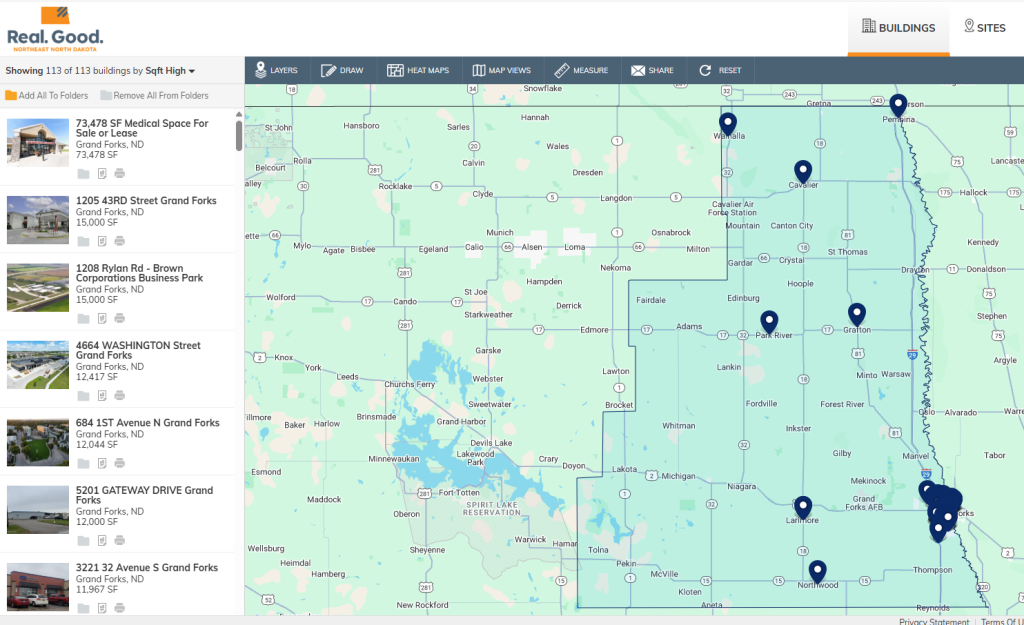Open the Layers tool in map toolbar

click(276, 71)
